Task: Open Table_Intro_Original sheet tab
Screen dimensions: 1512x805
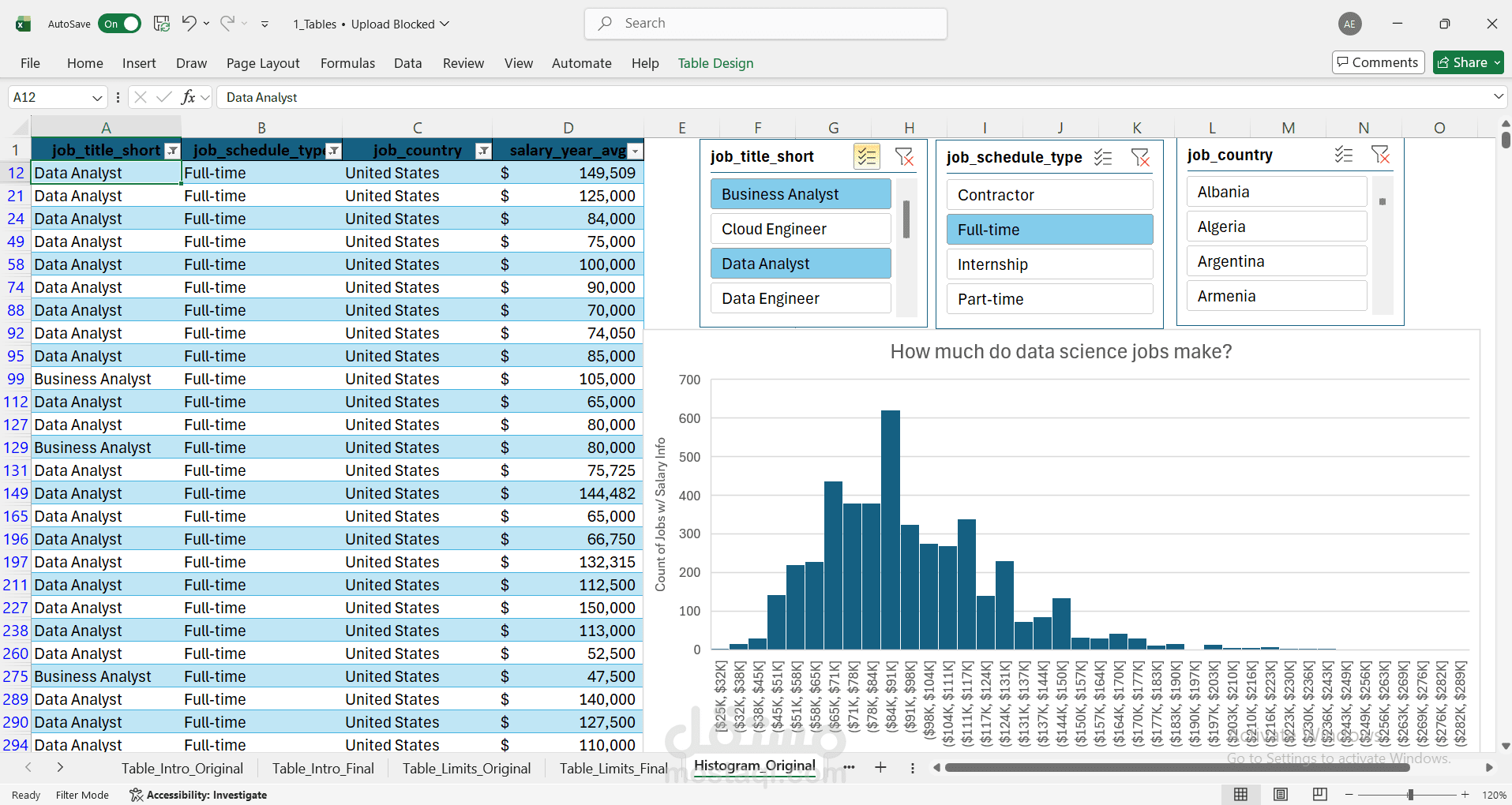Action: (182, 769)
